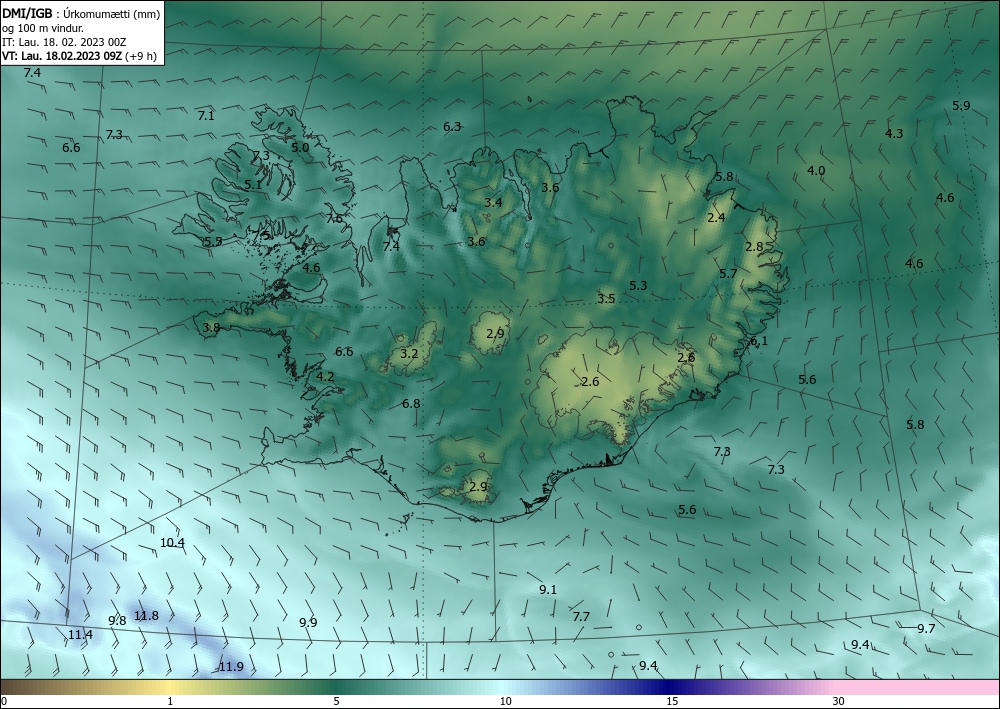Click the 7.6 value on the map
The height and width of the screenshot is (709, 1000).
334,219
